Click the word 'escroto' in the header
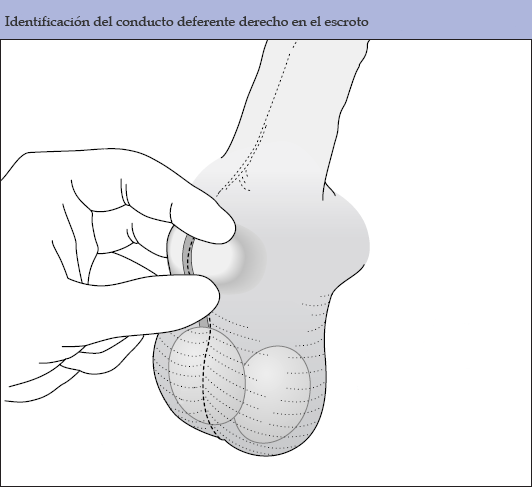 [x=346, y=22]
